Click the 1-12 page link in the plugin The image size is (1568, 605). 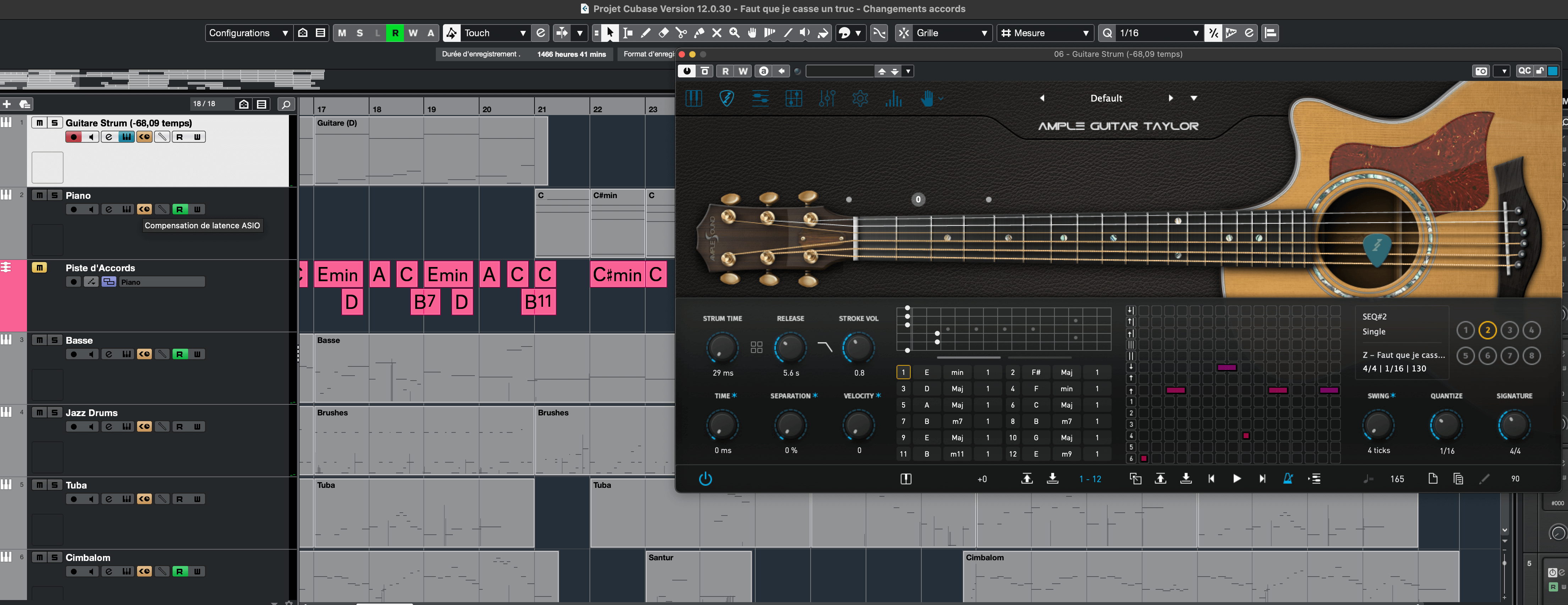(1090, 479)
